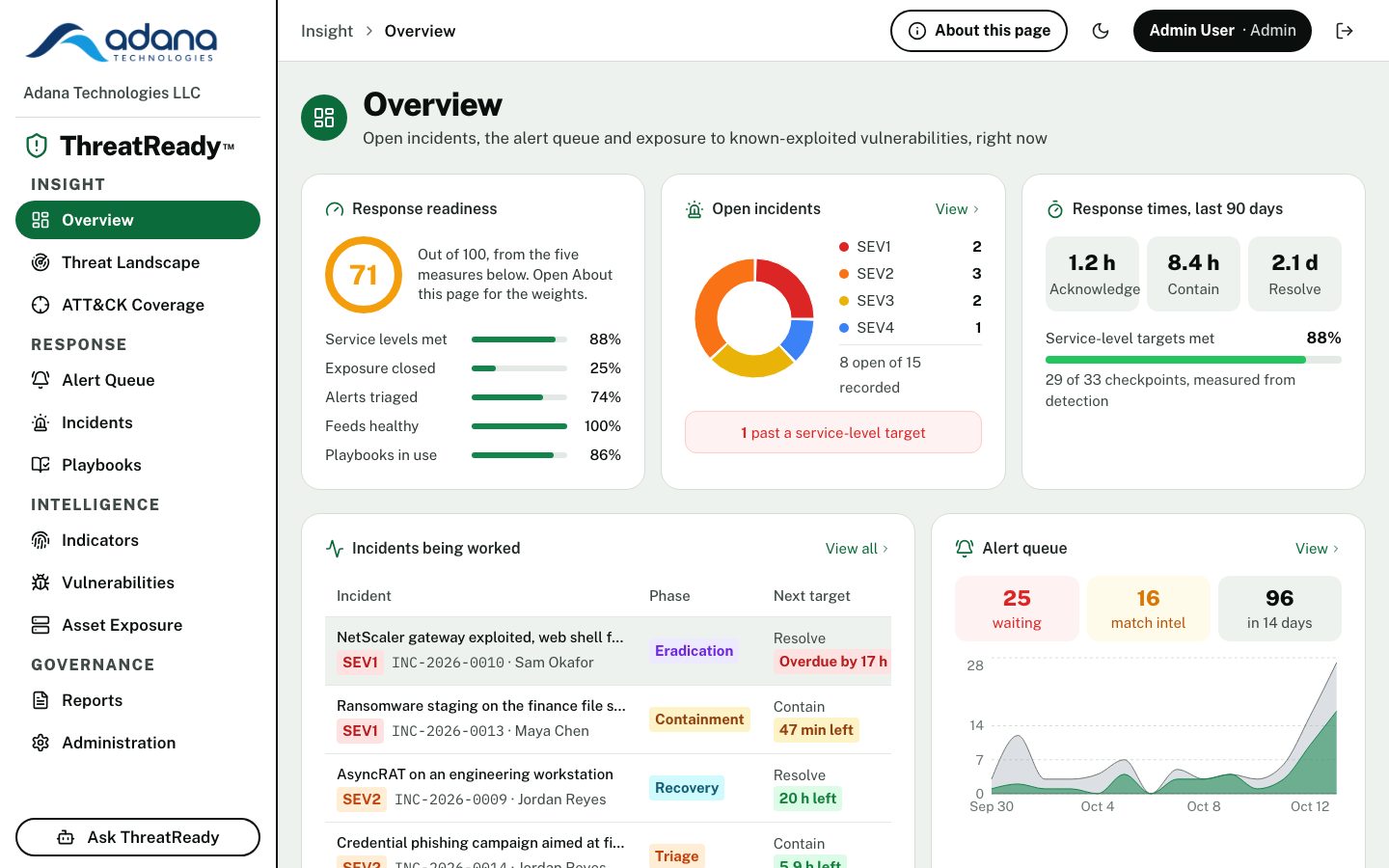Go to Incidents in the sidebar

pos(138,422)
